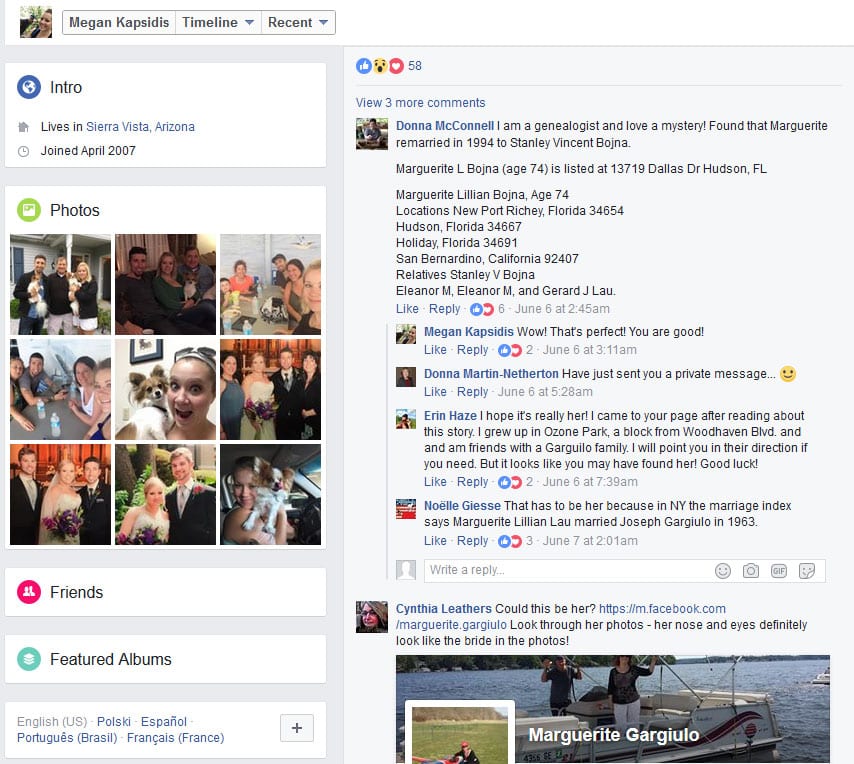The image size is (854, 764).
Task: Attach a photo with the camera icon
Action: (751, 570)
